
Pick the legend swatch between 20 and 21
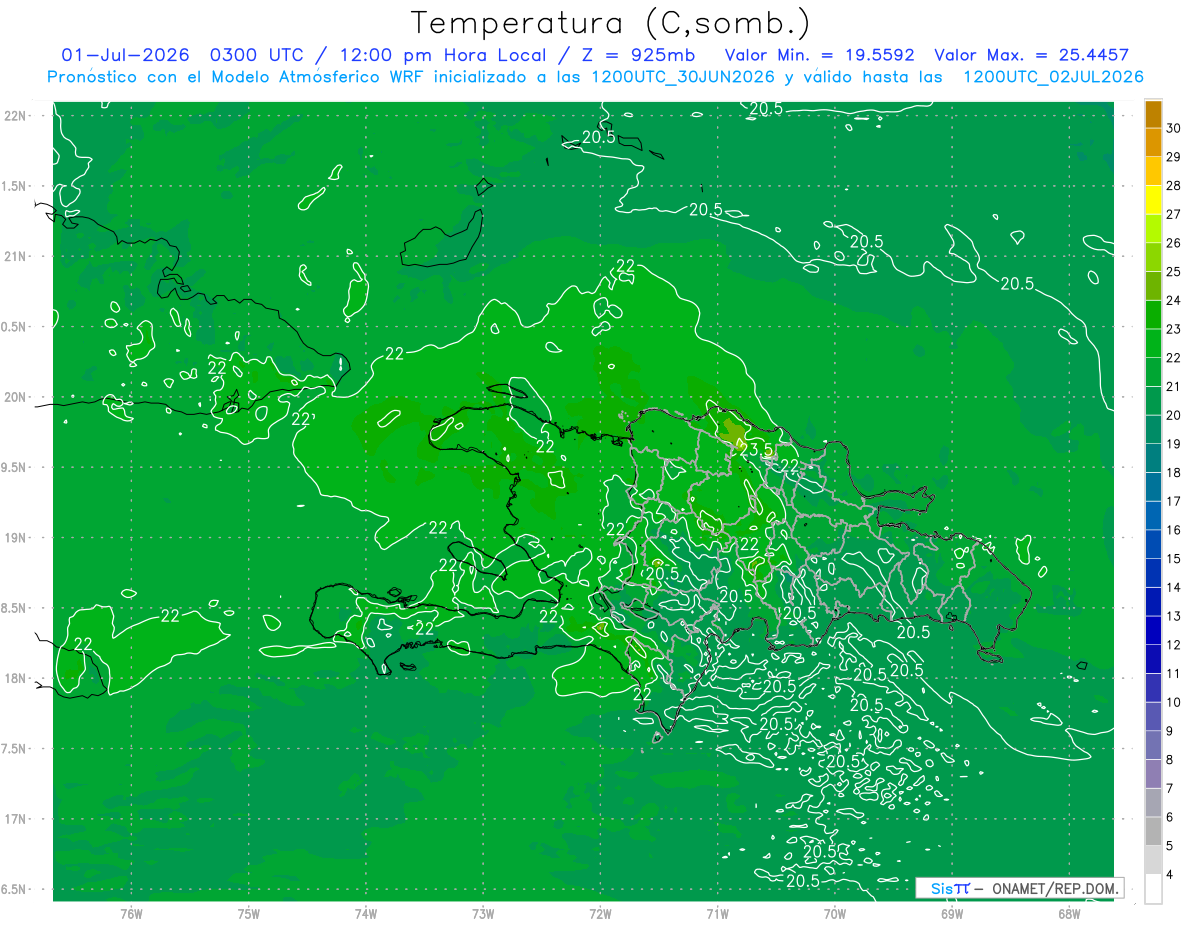point(1153,402)
